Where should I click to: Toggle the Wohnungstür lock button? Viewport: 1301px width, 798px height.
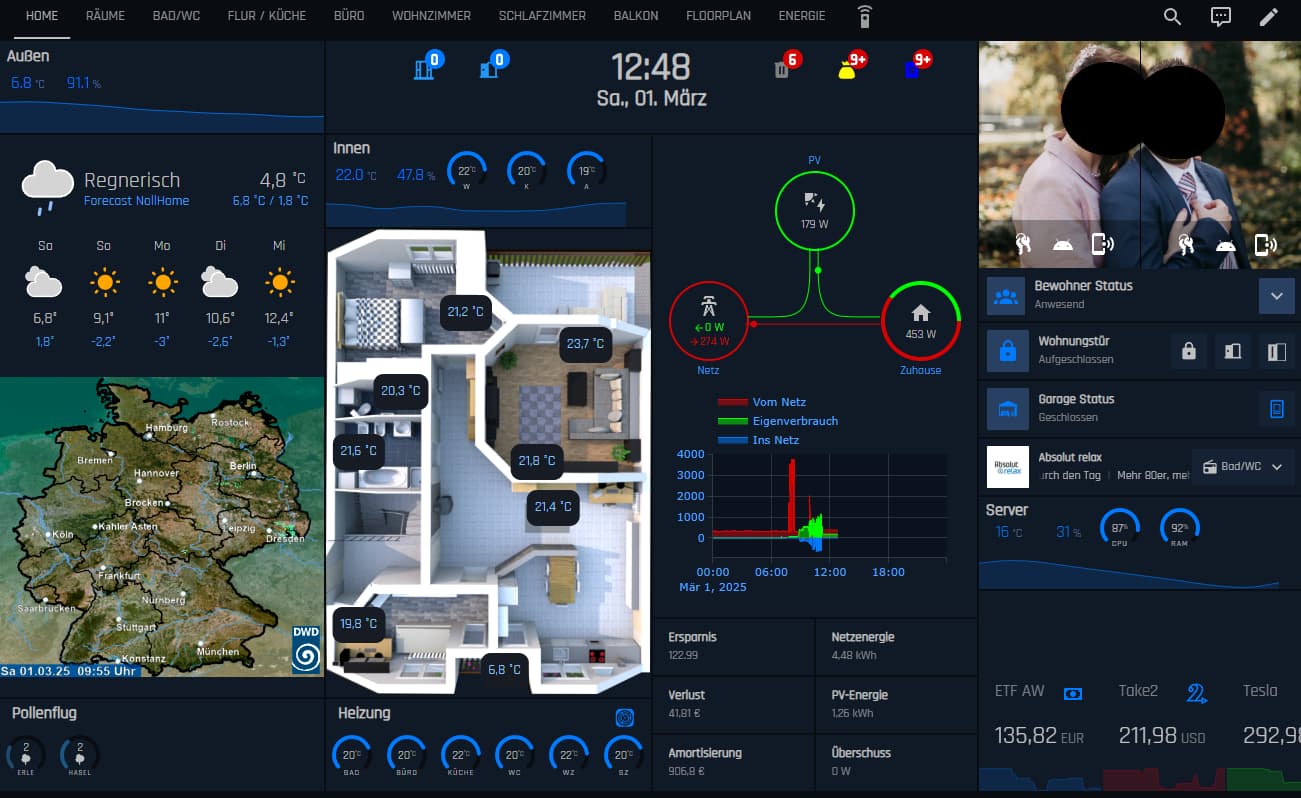click(1189, 351)
